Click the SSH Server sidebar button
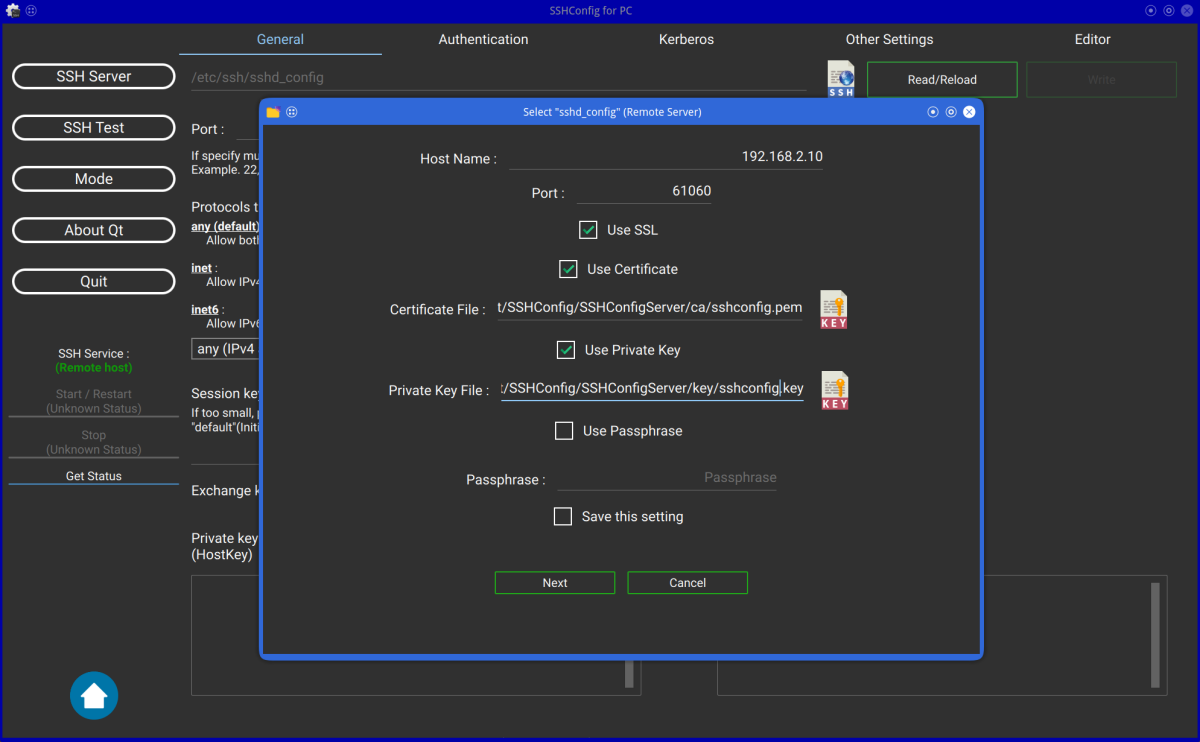Image resolution: width=1200 pixels, height=742 pixels. [94, 76]
